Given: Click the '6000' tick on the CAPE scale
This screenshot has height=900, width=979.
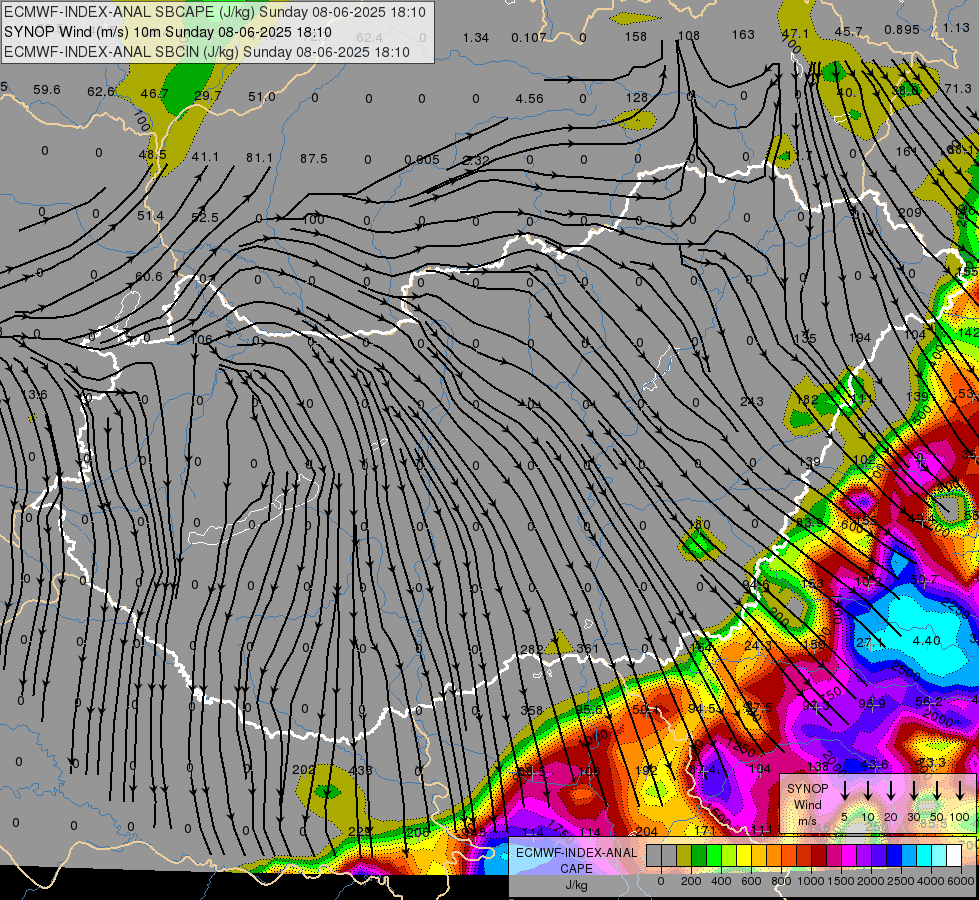Looking at the screenshot, I should [x=962, y=881].
